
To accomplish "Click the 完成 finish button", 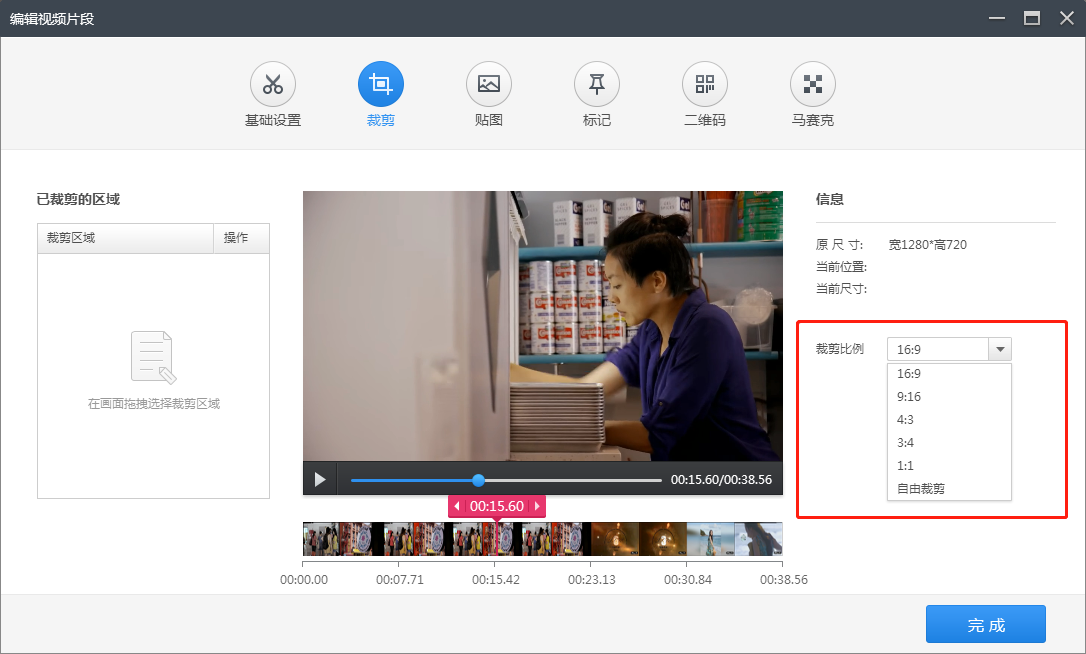I will click(x=985, y=625).
